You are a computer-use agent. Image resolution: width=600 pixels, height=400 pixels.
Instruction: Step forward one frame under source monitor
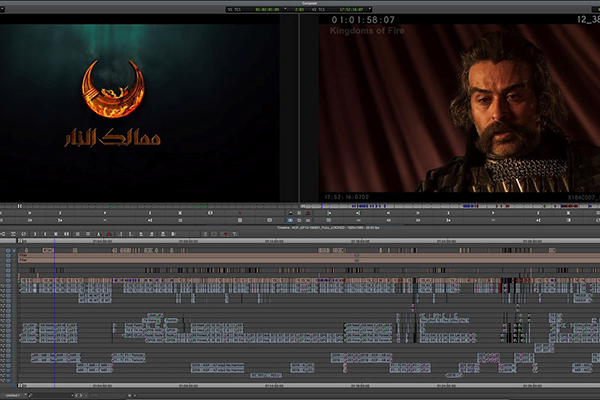[x=29, y=213]
